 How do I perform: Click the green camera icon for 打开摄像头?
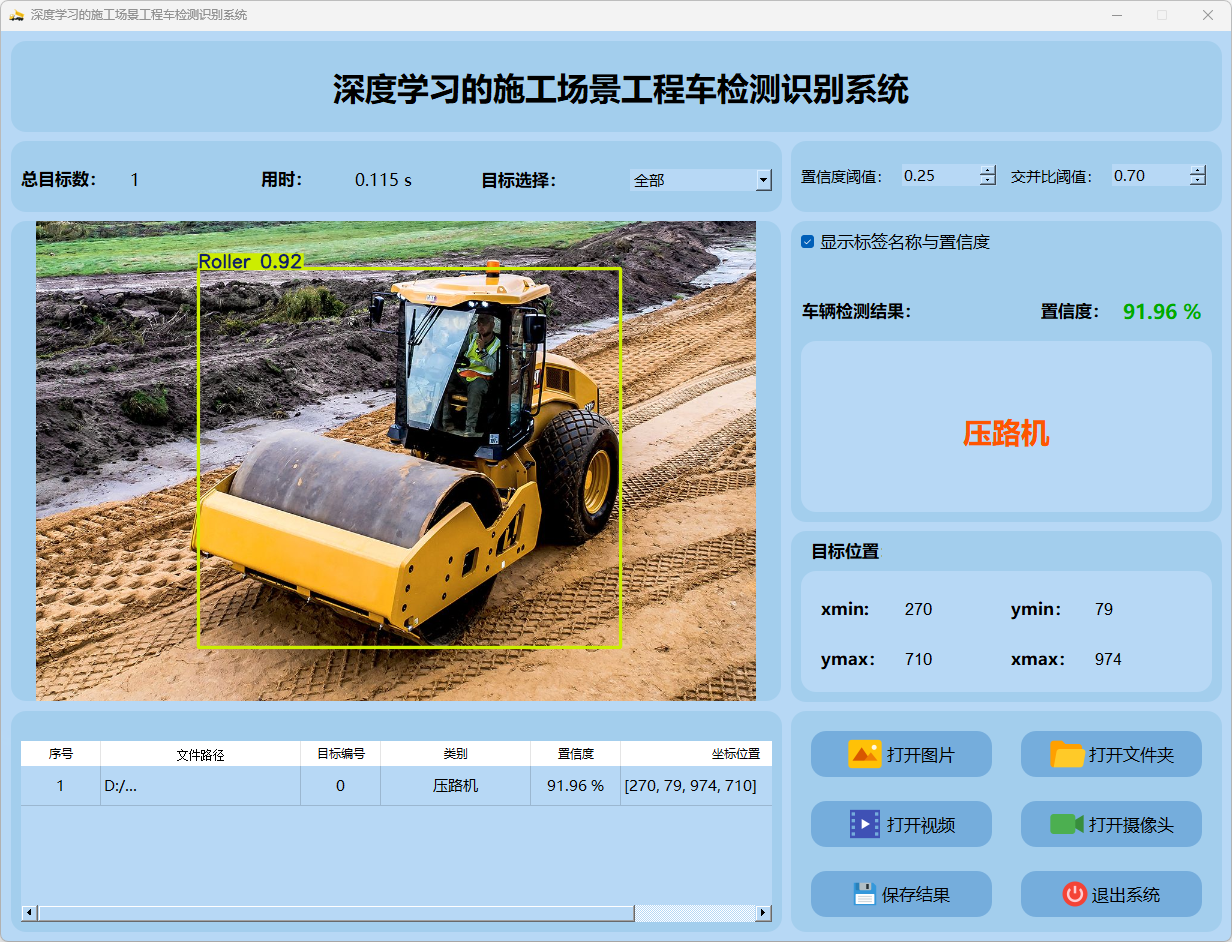1066,824
